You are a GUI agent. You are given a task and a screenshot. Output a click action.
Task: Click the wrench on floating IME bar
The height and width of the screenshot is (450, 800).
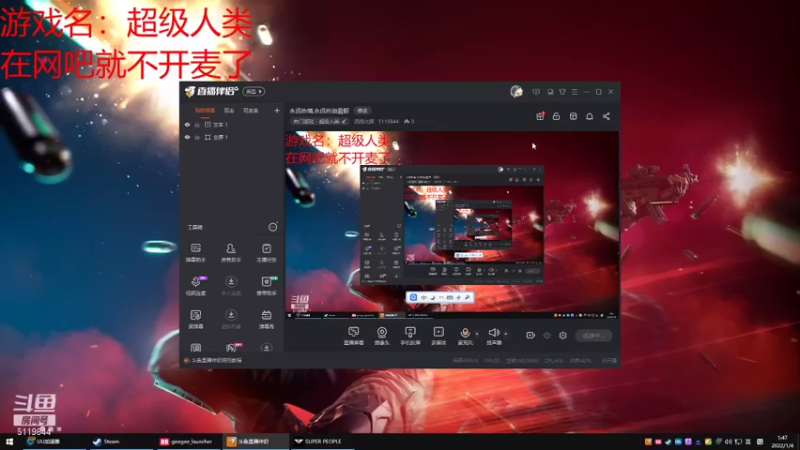[x=467, y=297]
